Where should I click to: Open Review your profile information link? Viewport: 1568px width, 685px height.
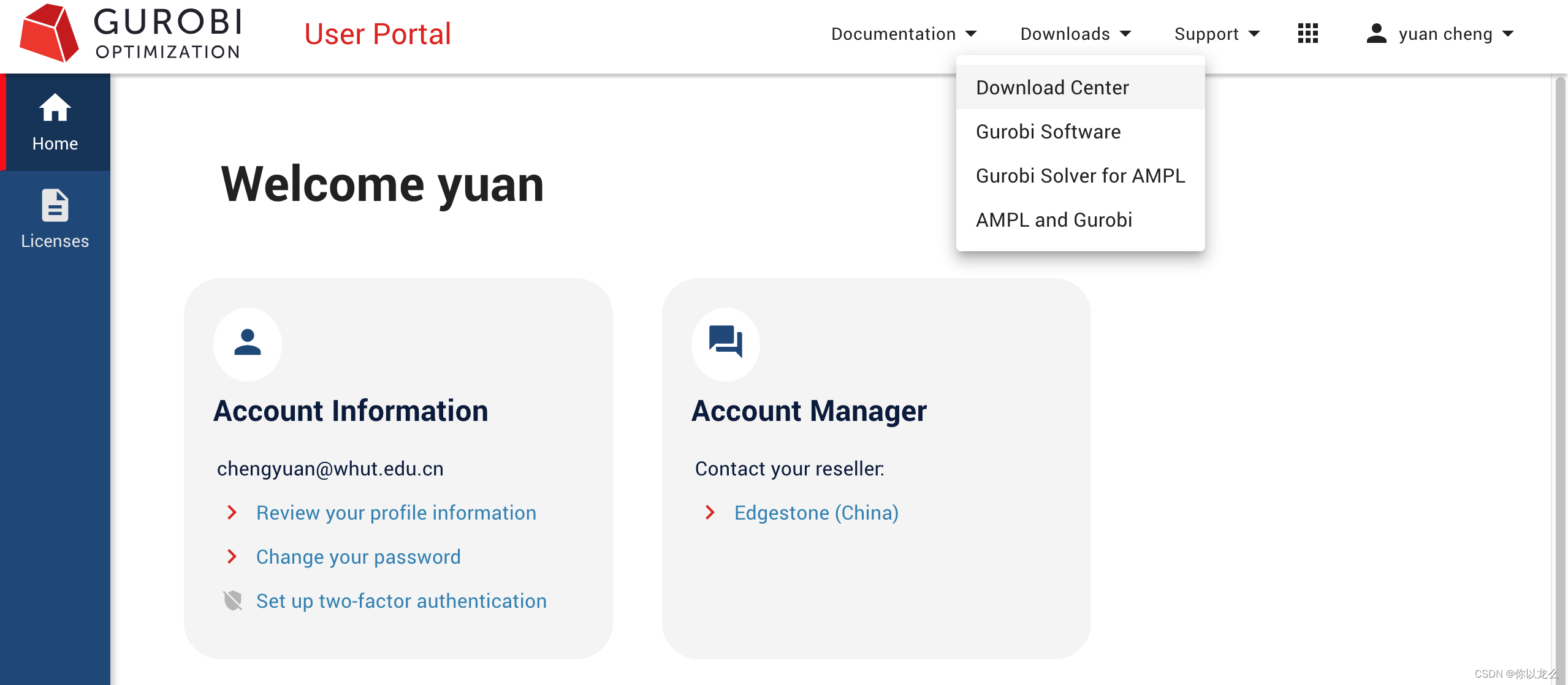point(396,513)
